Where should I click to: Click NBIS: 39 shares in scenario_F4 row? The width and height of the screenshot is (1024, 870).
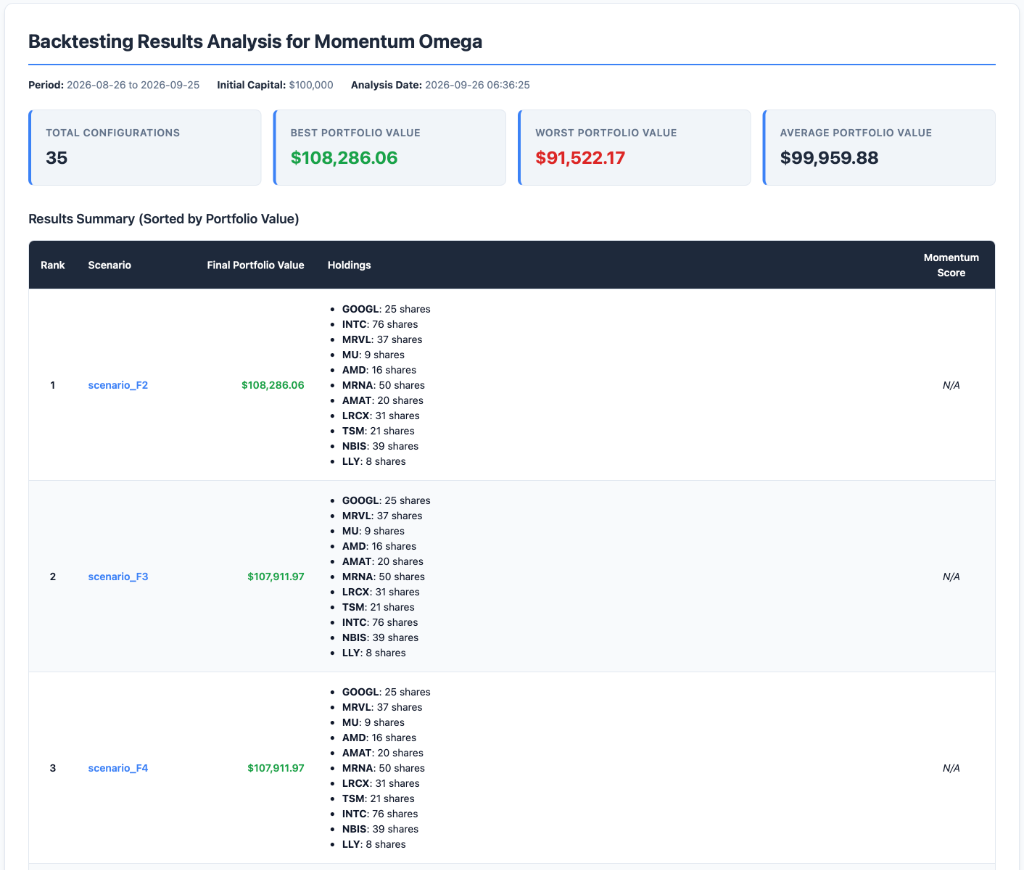[380, 829]
